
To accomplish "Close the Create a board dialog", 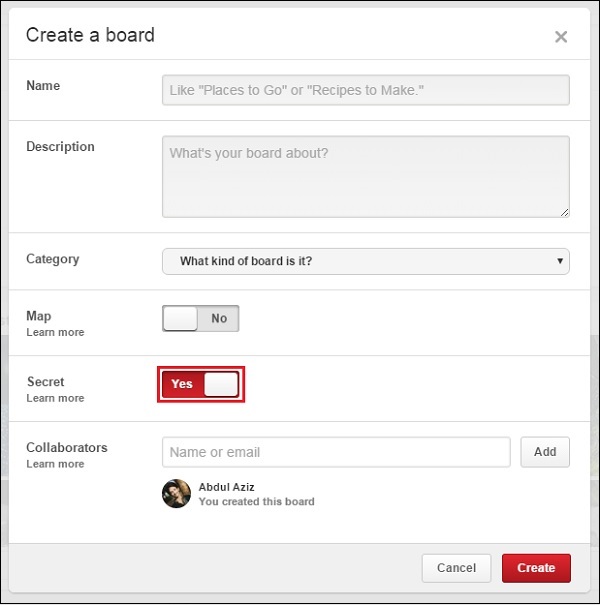I will (x=561, y=37).
